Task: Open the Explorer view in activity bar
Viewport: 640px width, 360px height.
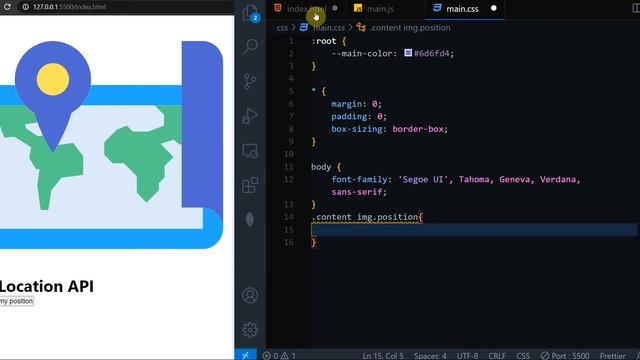Action: click(250, 13)
